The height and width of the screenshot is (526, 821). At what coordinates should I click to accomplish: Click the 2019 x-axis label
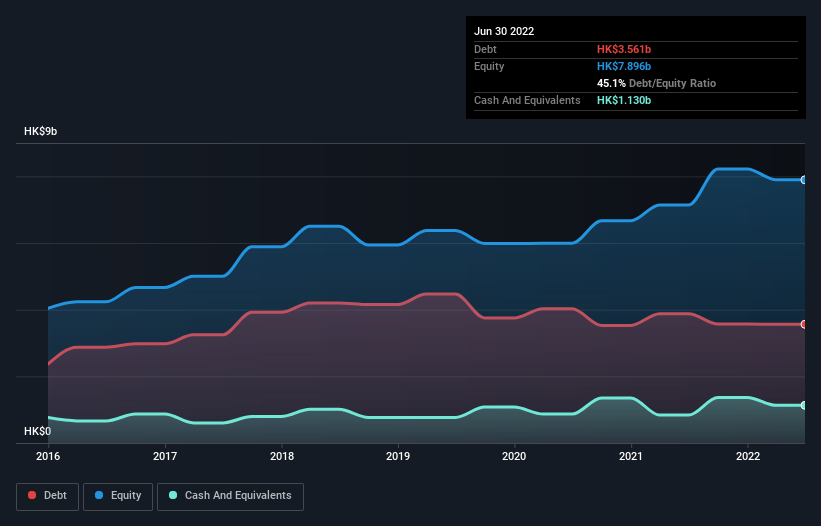(398, 456)
